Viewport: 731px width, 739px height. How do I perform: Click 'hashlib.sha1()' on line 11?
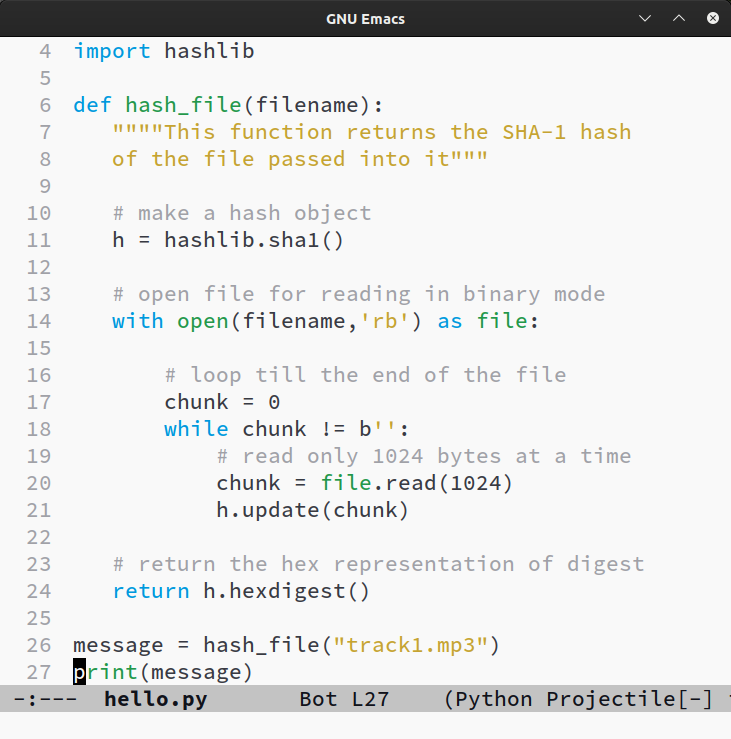tap(254, 240)
